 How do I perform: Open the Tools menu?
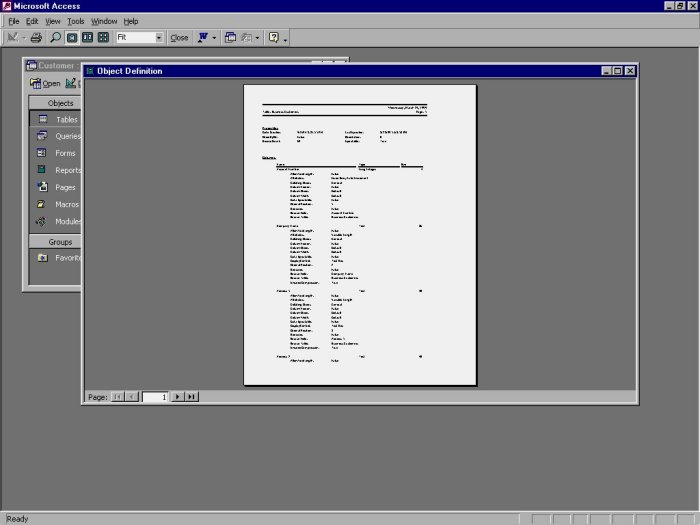(76, 21)
